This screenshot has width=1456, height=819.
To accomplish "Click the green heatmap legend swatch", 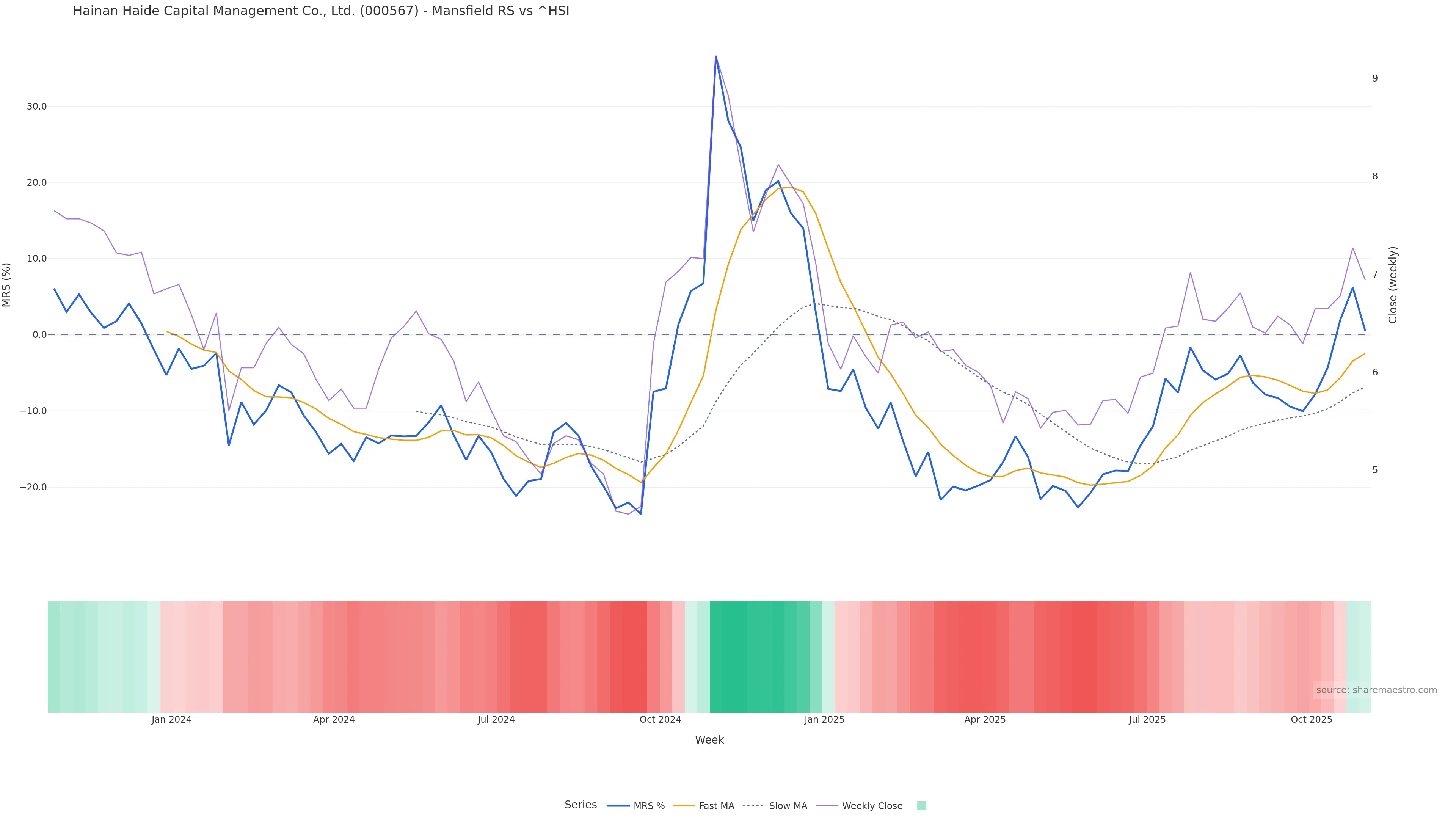I will click(921, 806).
